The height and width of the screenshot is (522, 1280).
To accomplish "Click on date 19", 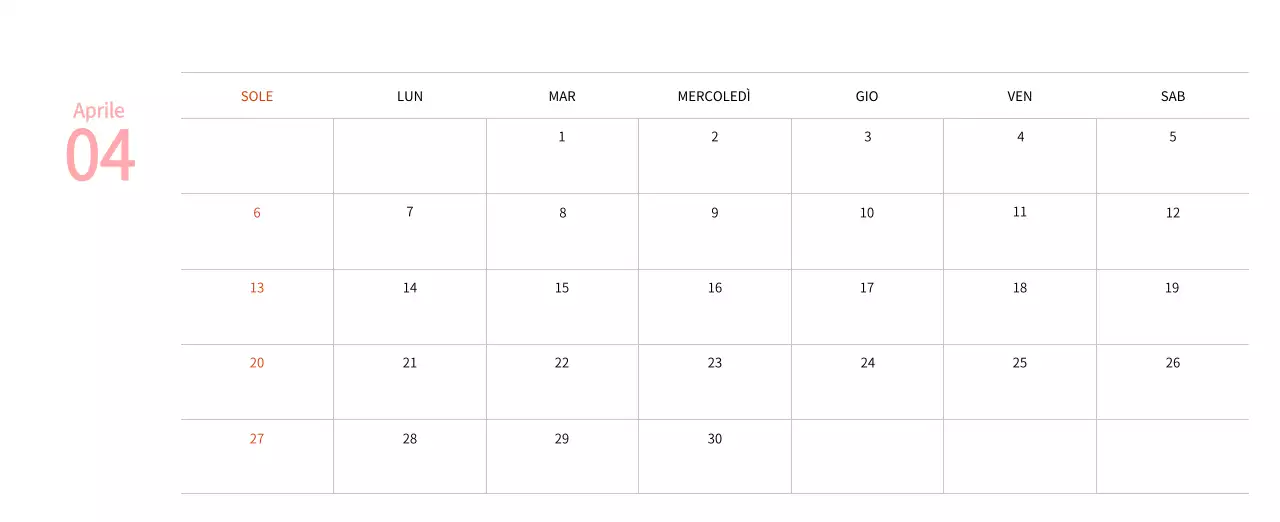I will [x=1172, y=288].
